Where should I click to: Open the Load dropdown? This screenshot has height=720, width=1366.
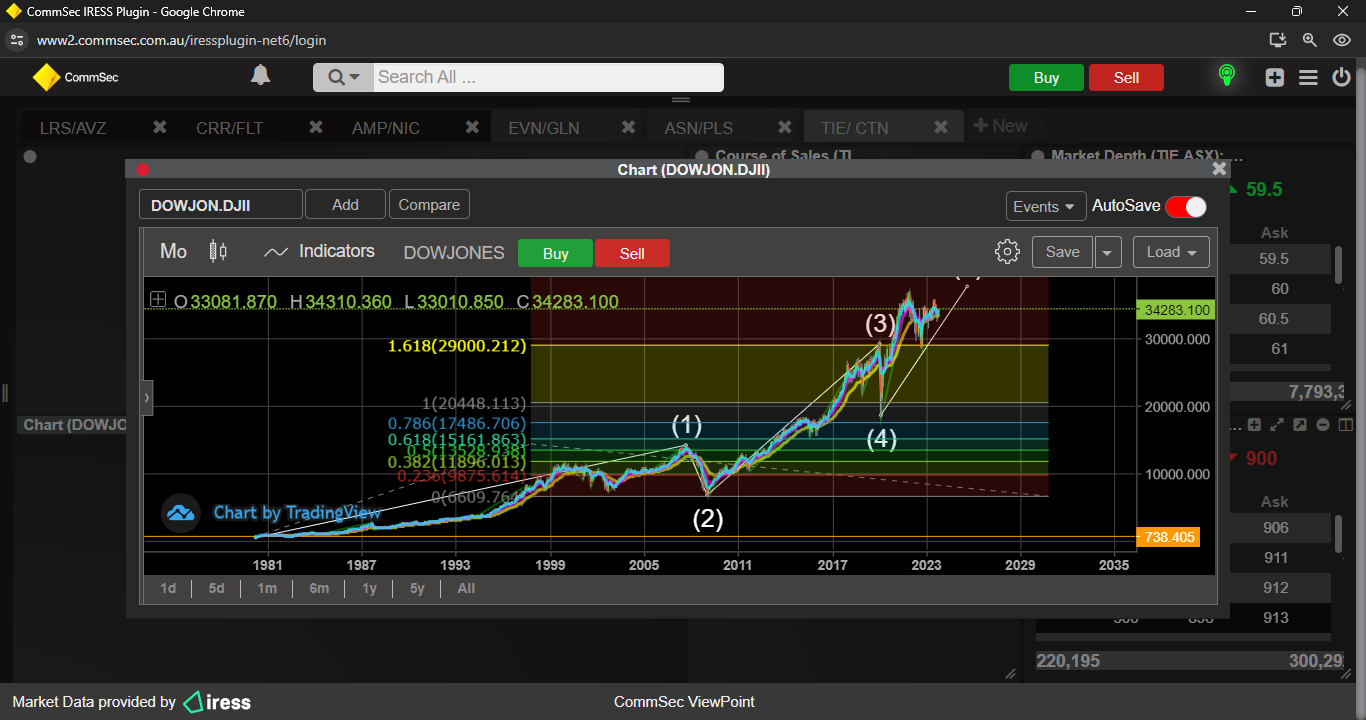[1171, 252]
